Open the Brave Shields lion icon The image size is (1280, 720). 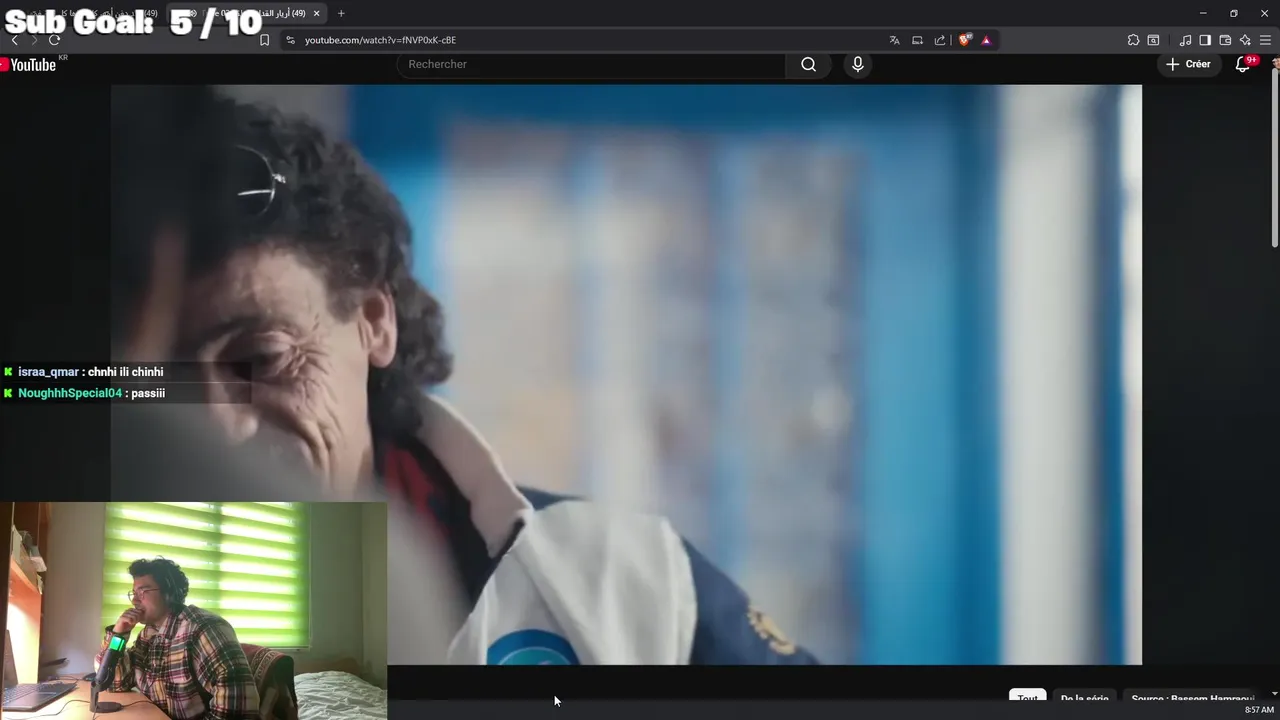964,40
